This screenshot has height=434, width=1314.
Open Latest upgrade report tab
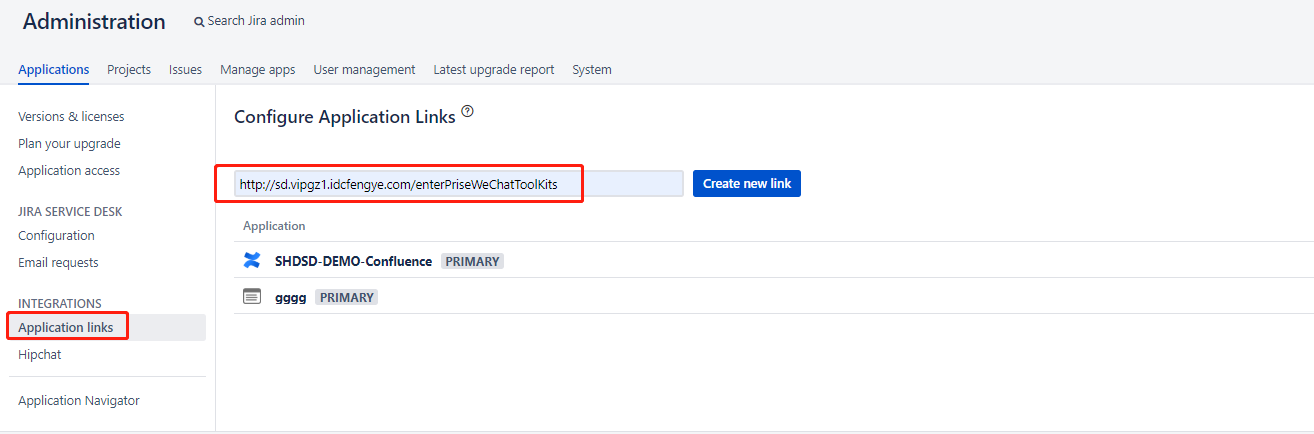[x=493, y=69]
